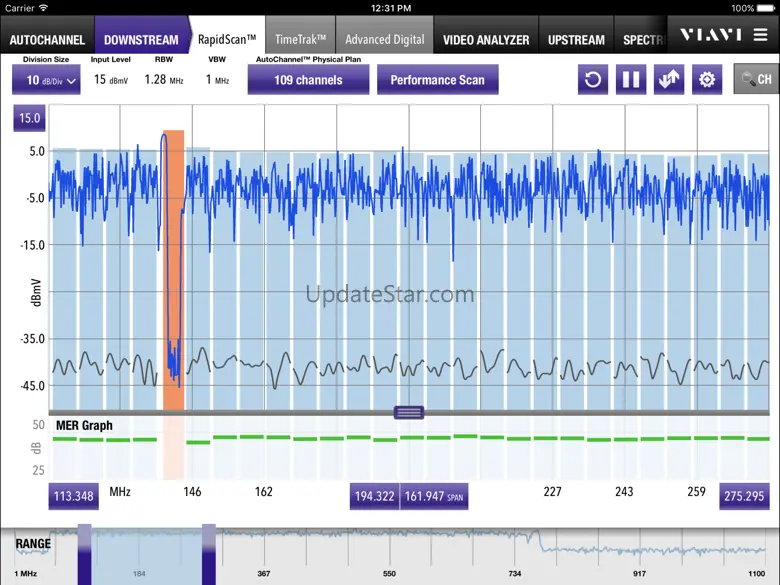Open the Advanced Digital tab
This screenshot has height=585, width=780.
385,40
